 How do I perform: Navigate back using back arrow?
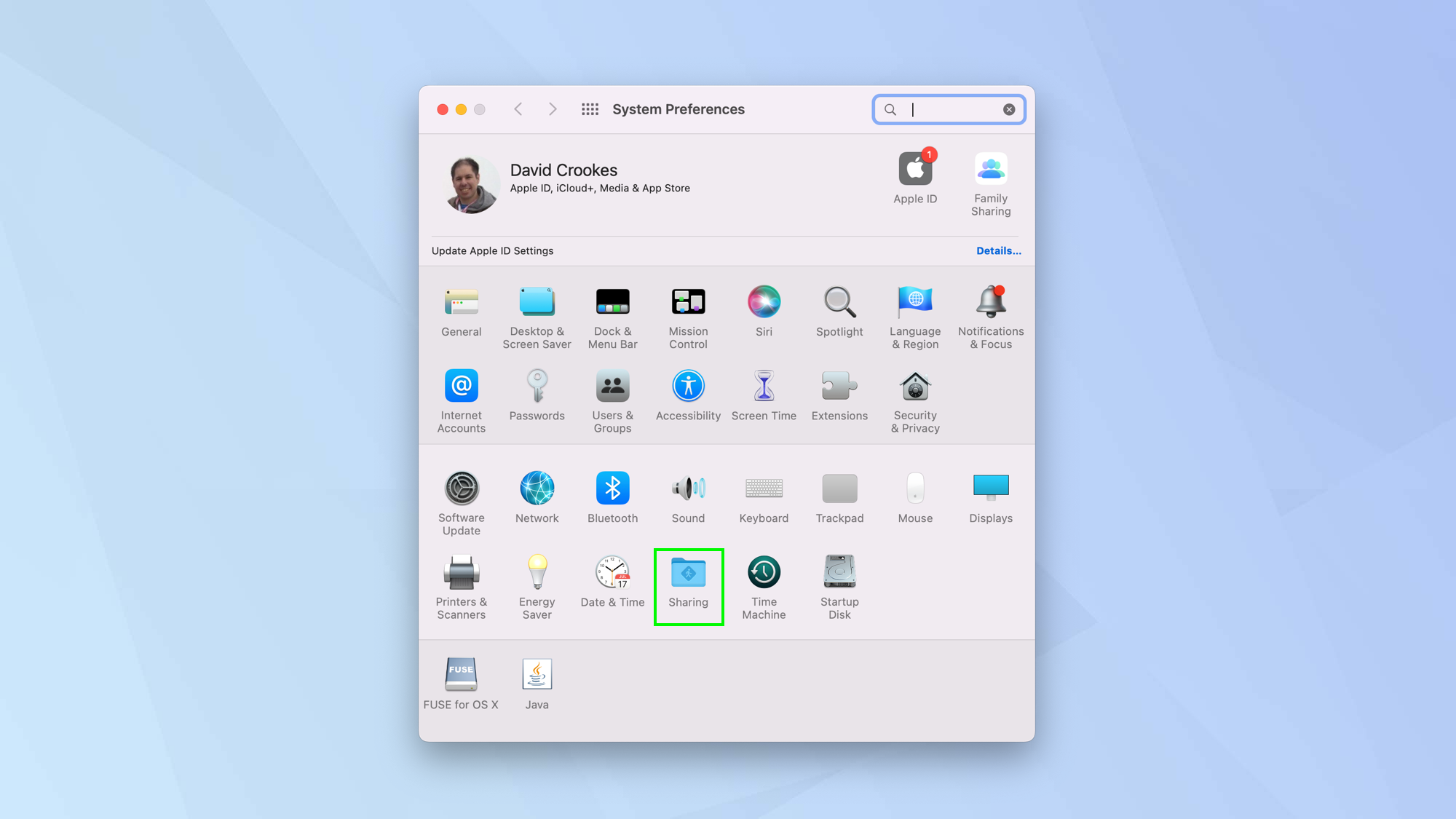point(518,109)
